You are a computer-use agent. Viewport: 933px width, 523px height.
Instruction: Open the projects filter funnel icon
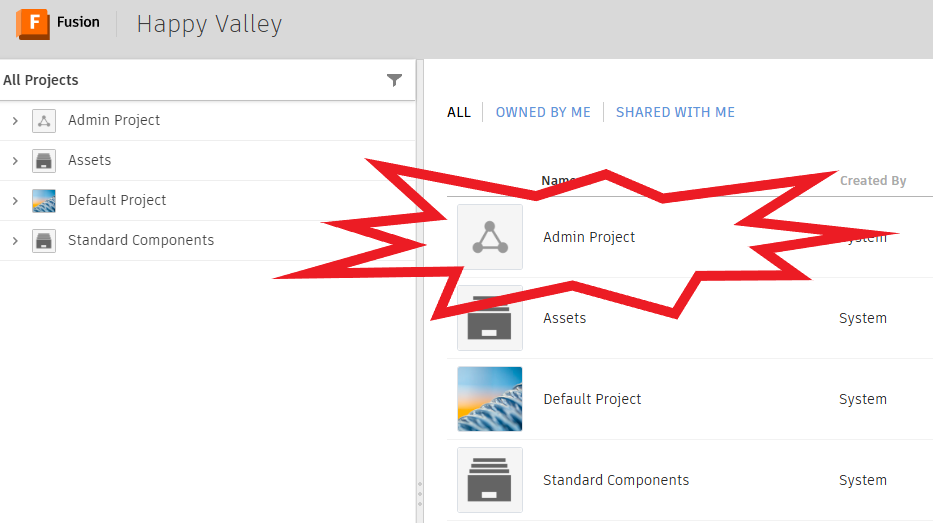(x=394, y=80)
